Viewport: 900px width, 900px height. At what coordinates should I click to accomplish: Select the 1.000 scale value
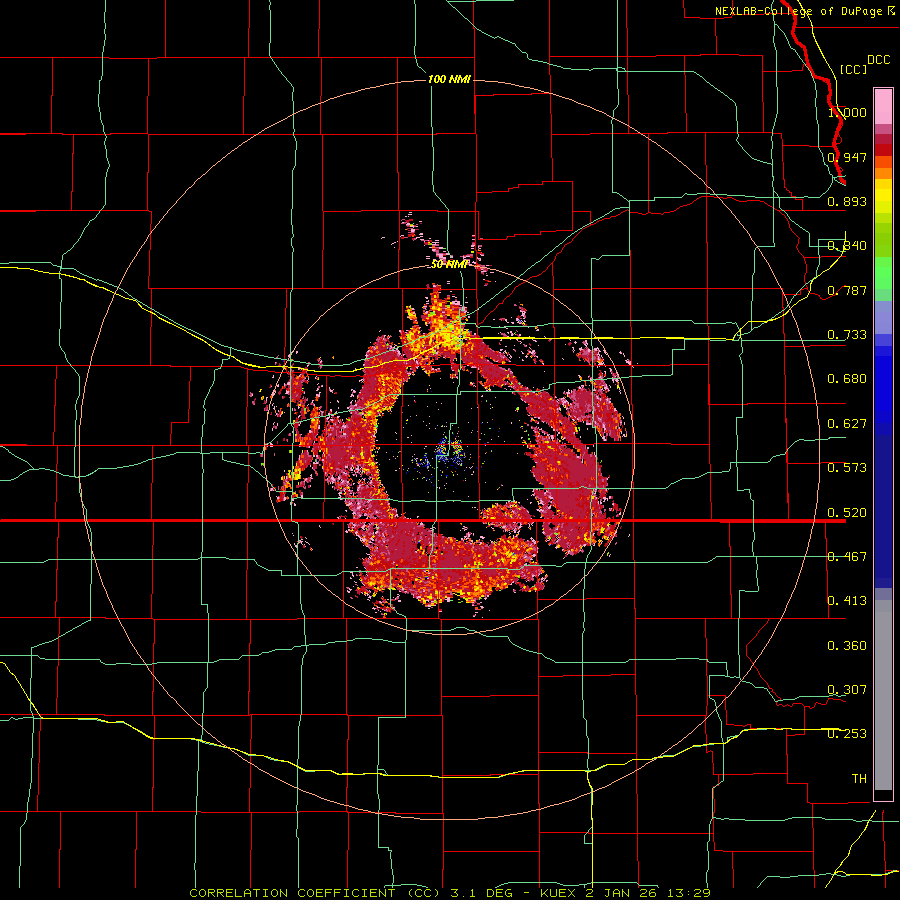coord(847,112)
